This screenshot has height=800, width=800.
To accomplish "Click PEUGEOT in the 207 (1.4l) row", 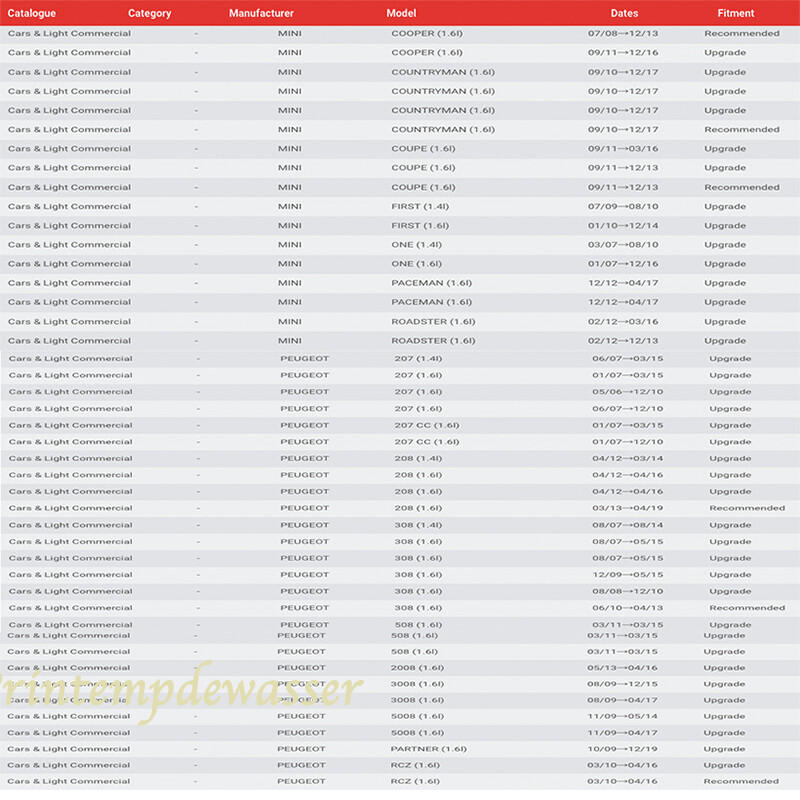I will [x=305, y=359].
